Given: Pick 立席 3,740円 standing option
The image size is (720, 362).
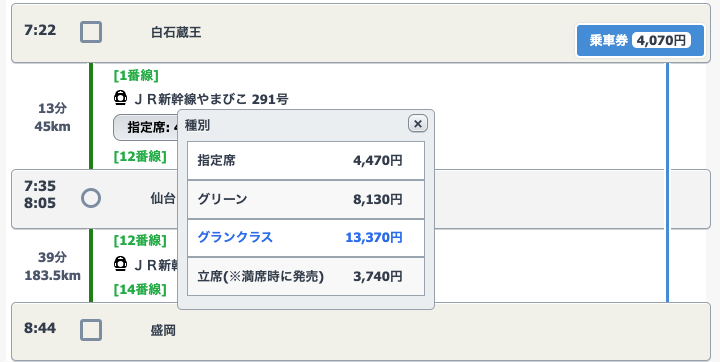Looking at the screenshot, I should (306, 276).
